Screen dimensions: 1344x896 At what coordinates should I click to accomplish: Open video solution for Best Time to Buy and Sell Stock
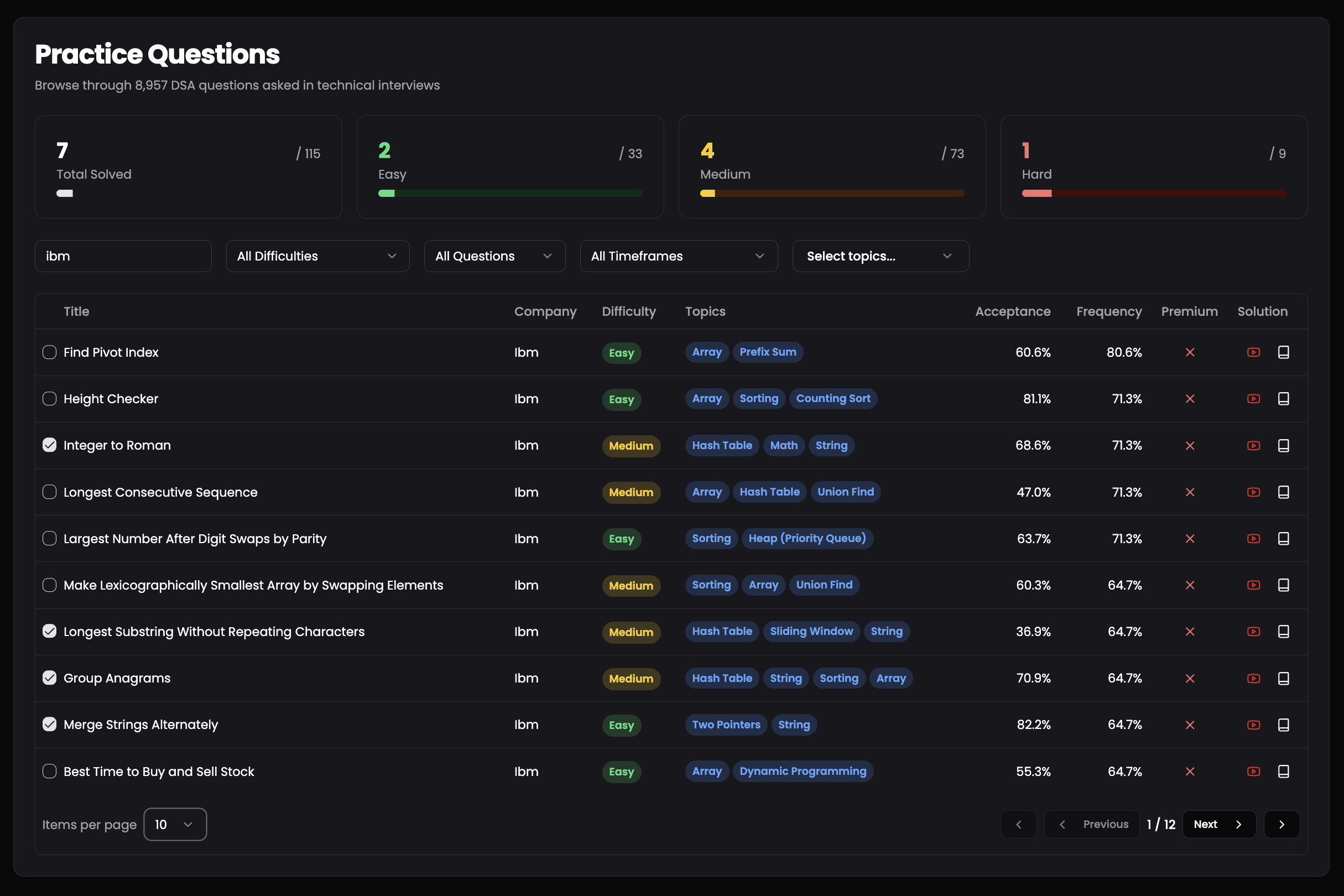[1253, 772]
